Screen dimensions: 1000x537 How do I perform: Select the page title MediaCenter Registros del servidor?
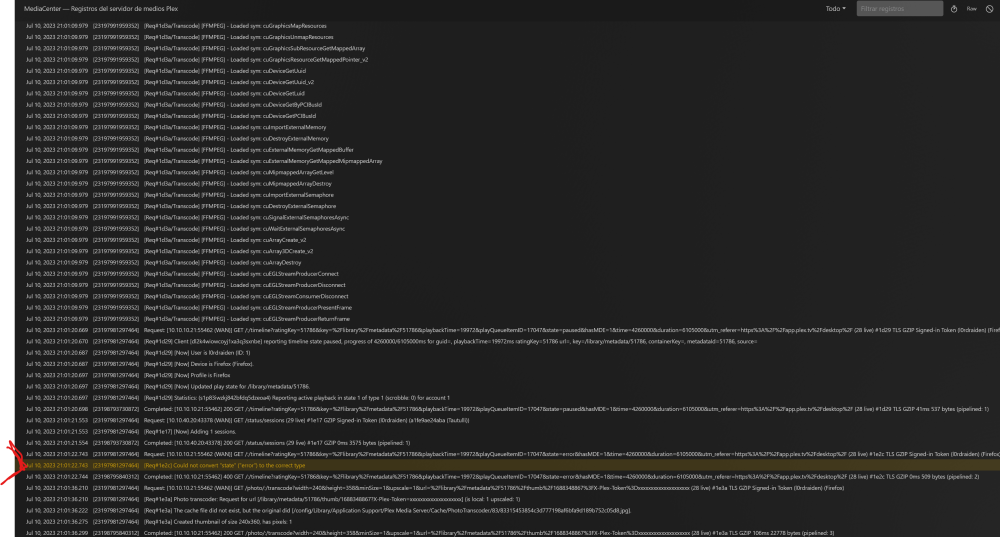(101, 9)
